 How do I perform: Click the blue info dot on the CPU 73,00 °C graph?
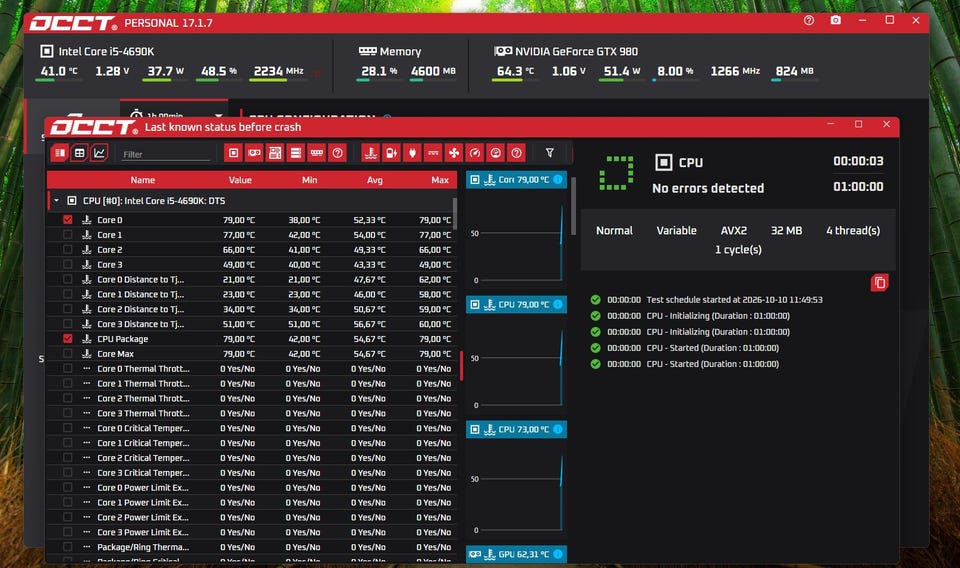558,429
